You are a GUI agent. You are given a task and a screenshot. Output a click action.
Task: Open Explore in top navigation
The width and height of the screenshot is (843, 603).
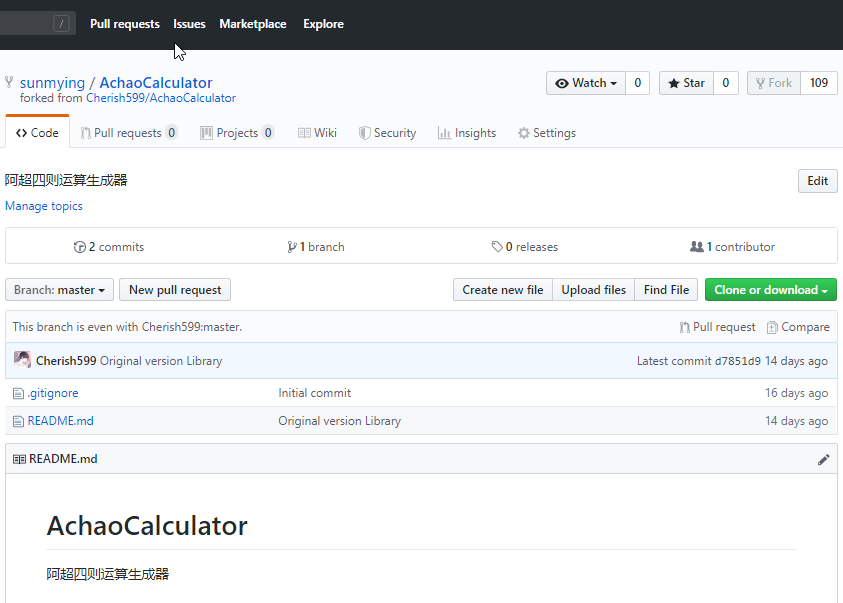click(x=323, y=24)
